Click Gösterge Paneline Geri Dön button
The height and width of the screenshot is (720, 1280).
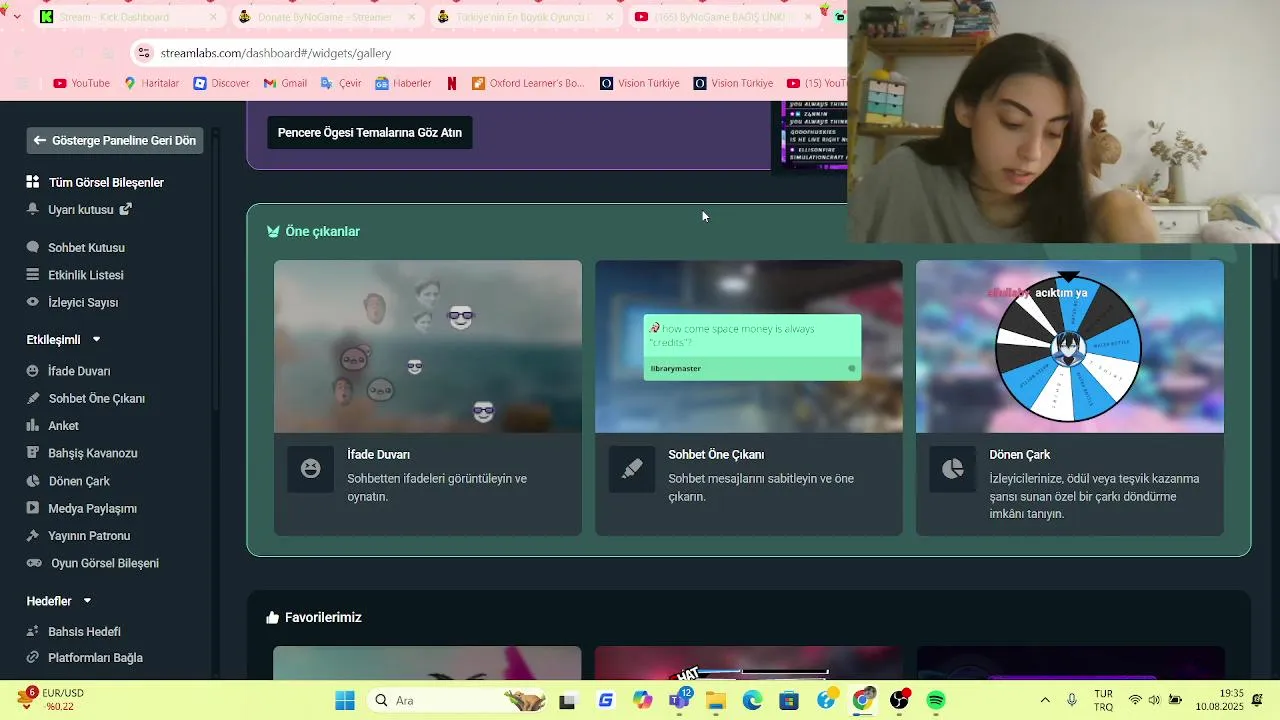pos(115,141)
